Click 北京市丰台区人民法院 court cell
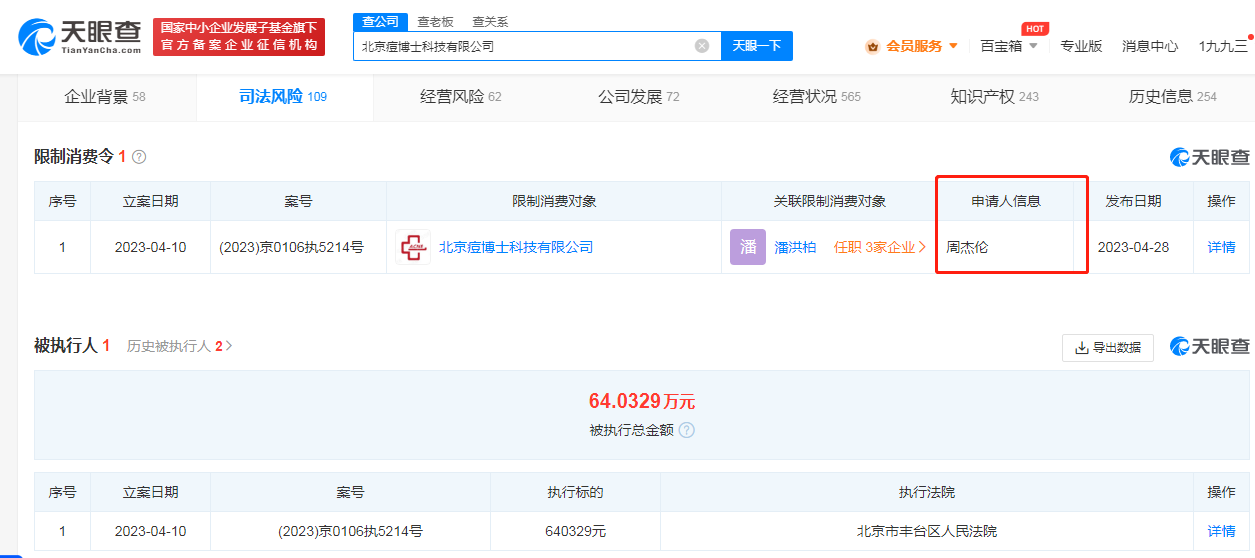 tap(927, 531)
